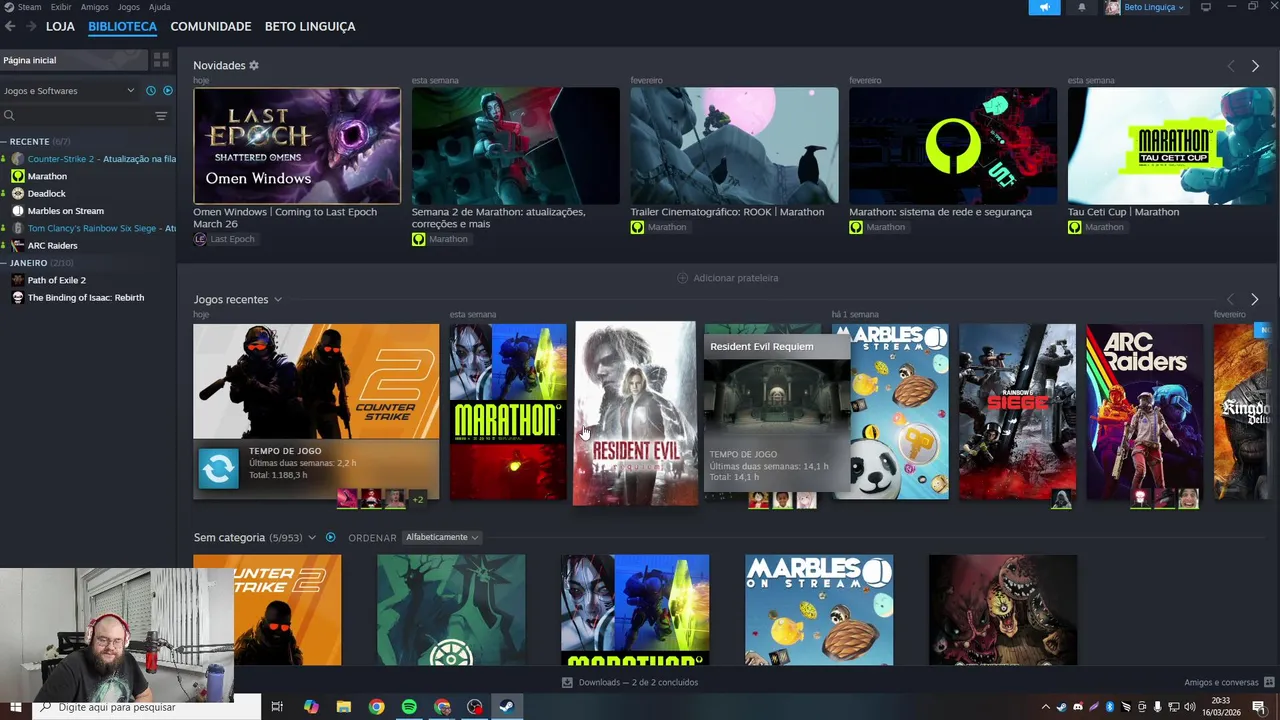Viewport: 1280px width, 720px height.
Task: Switch to the COMUNIDADE tab
Action: pyautogui.click(x=210, y=26)
